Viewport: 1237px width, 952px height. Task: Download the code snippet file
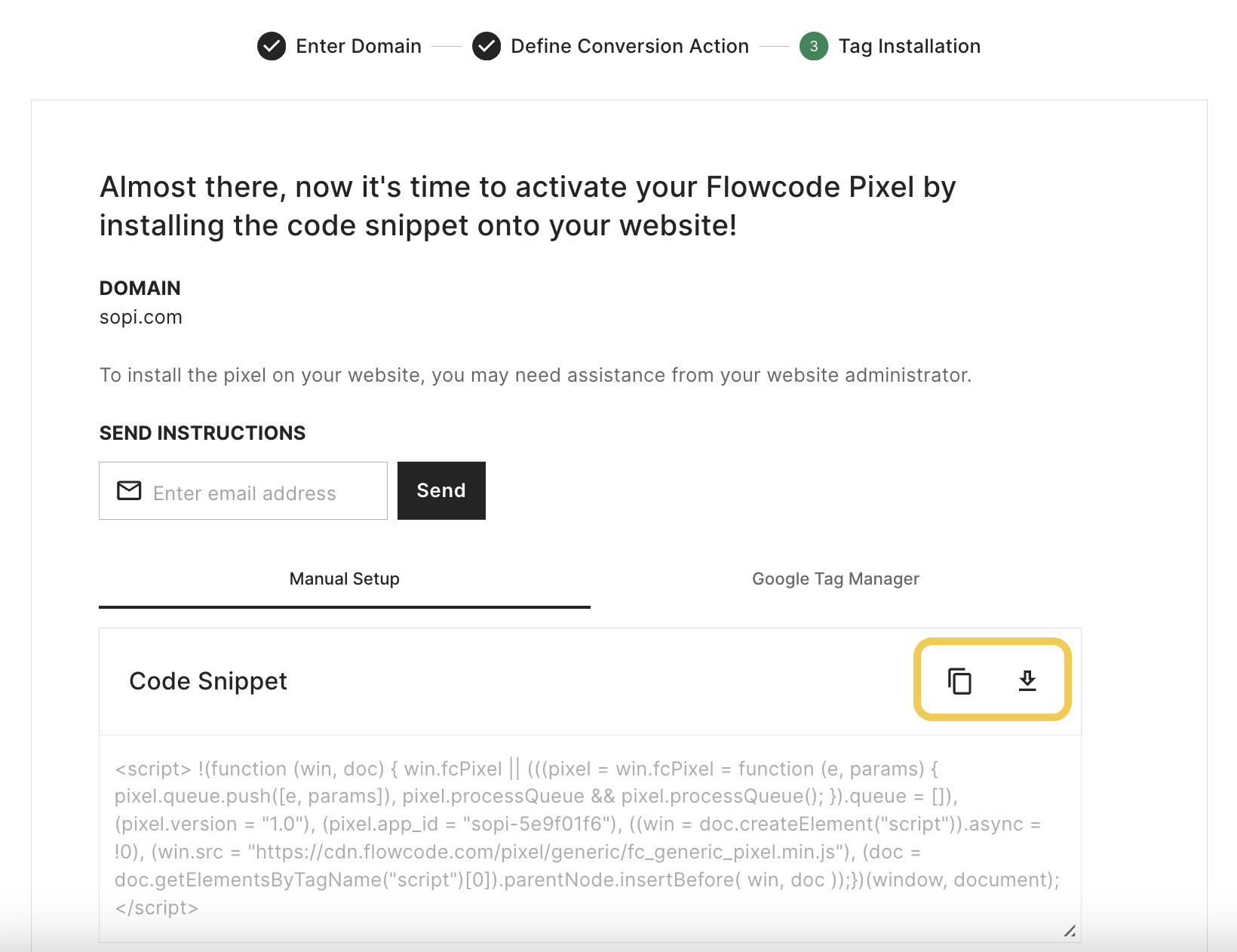pyautogui.click(x=1027, y=681)
